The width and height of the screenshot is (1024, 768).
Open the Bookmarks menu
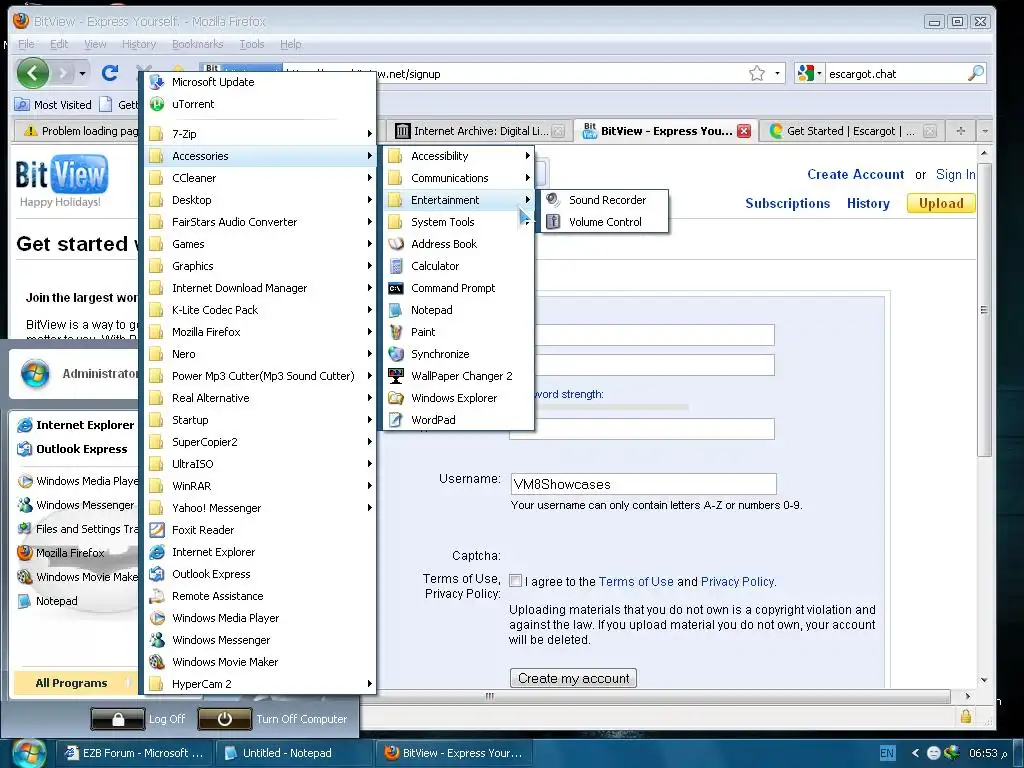pos(197,44)
